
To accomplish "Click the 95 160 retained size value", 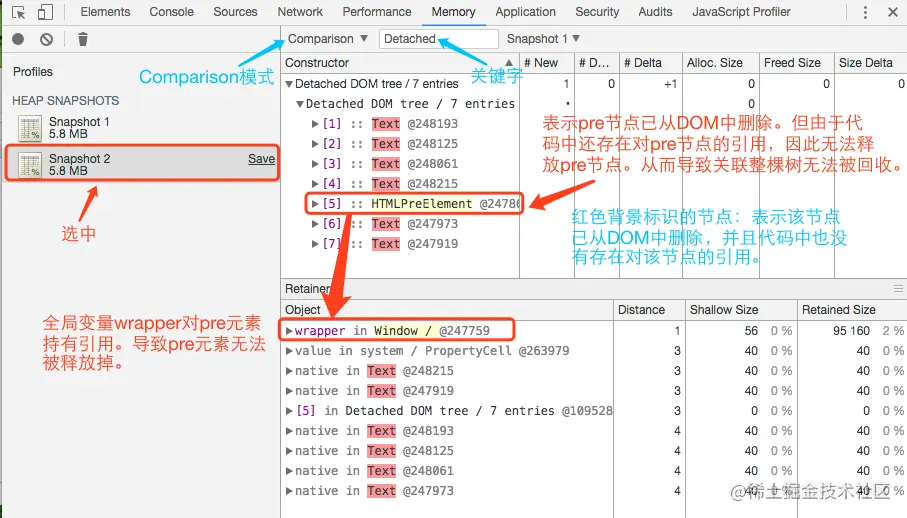I will (x=851, y=331).
